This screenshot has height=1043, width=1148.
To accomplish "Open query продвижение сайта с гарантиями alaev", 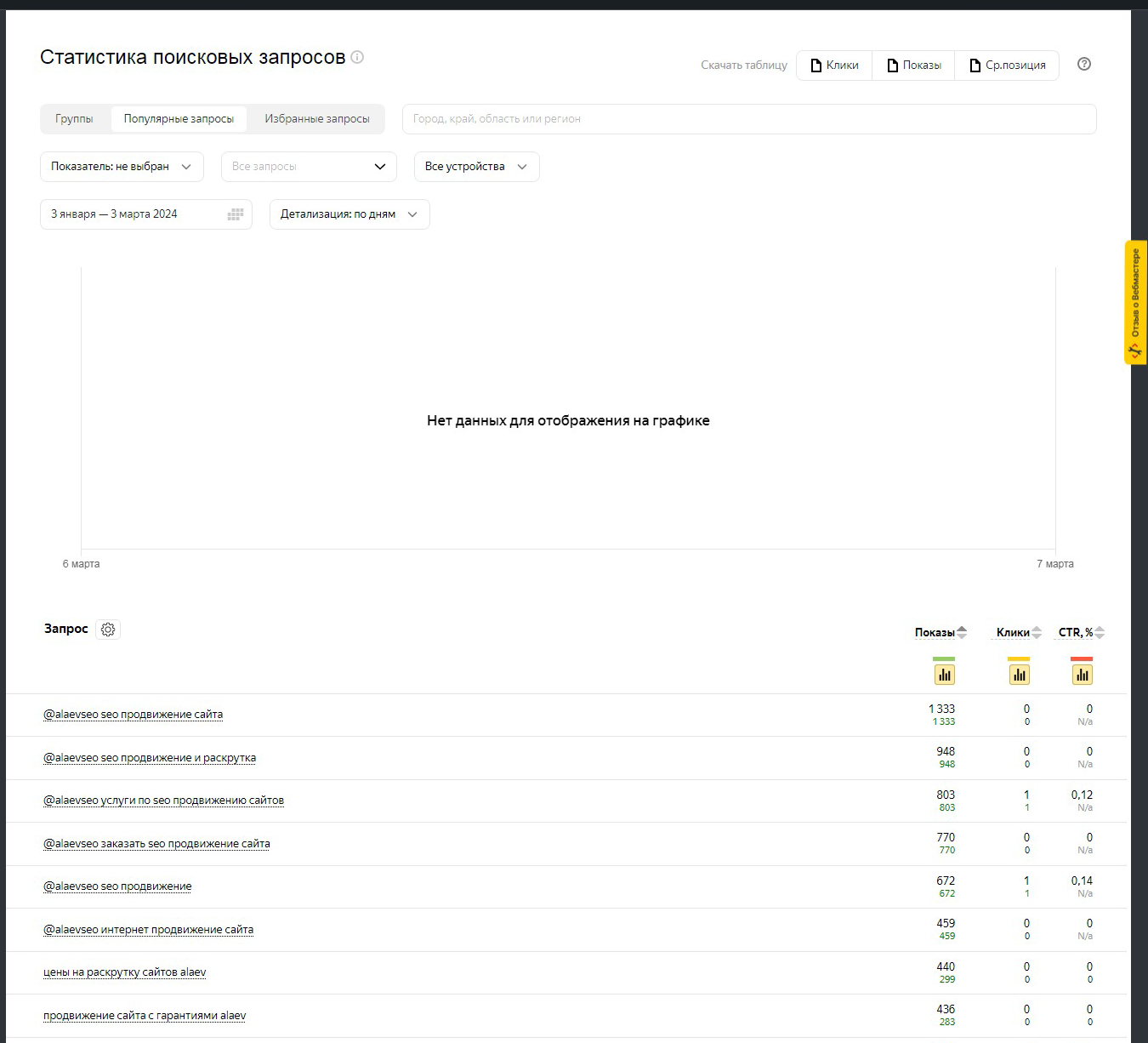I will 145,1016.
